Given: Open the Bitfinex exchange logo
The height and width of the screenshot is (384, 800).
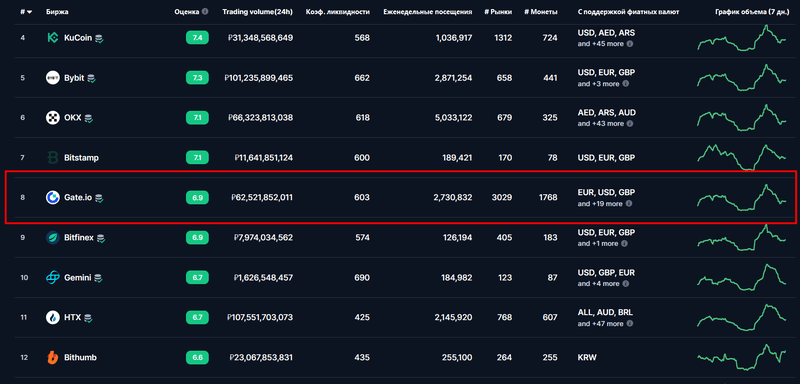Looking at the screenshot, I should (53, 238).
